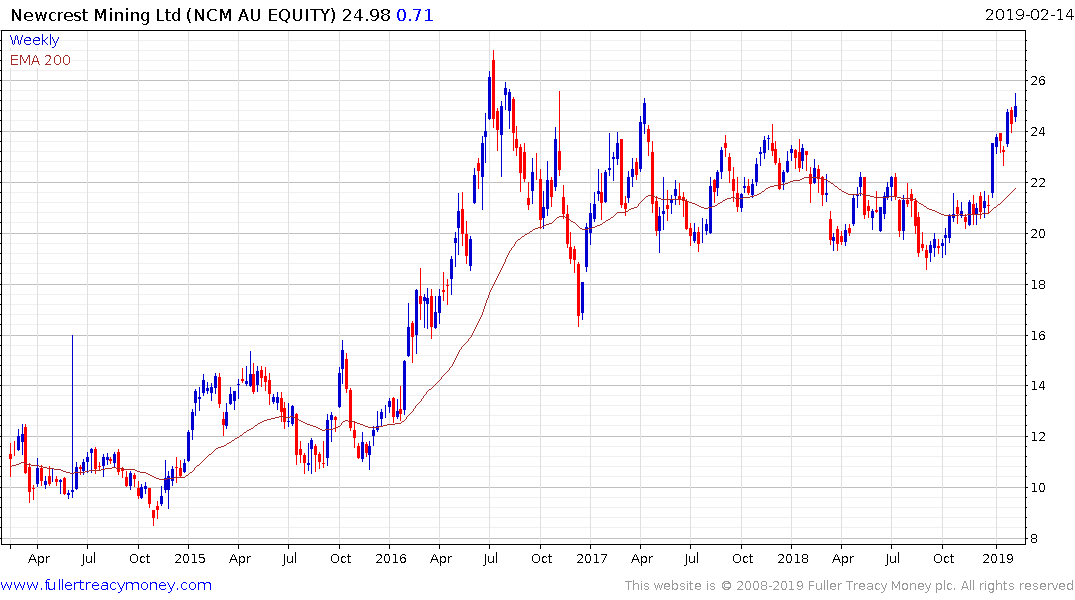Image resolution: width=1075 pixels, height=600 pixels.
Task: Click the 10 price axis label
Action: (1038, 488)
